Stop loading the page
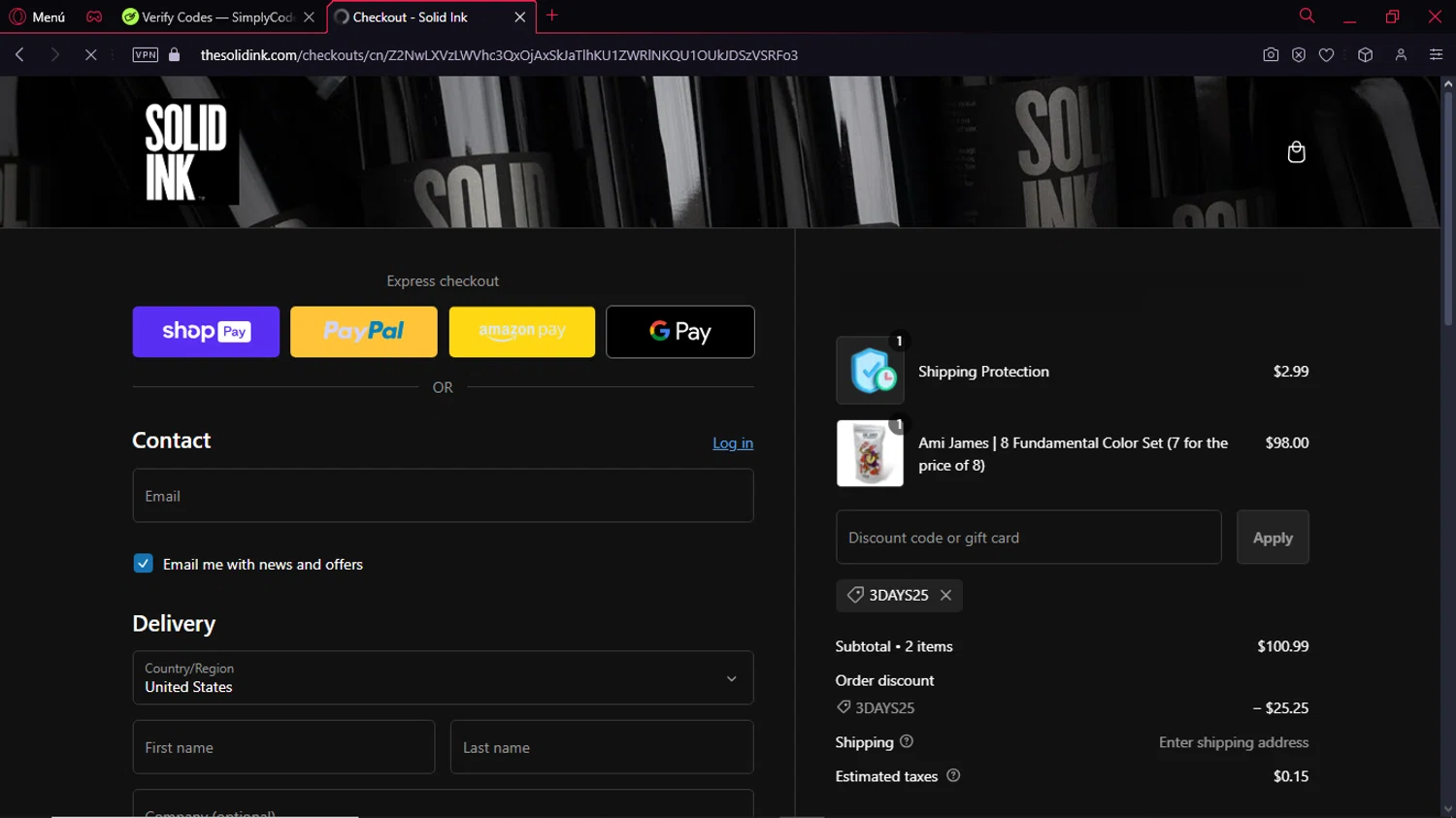This screenshot has height=818, width=1456. coord(90,55)
